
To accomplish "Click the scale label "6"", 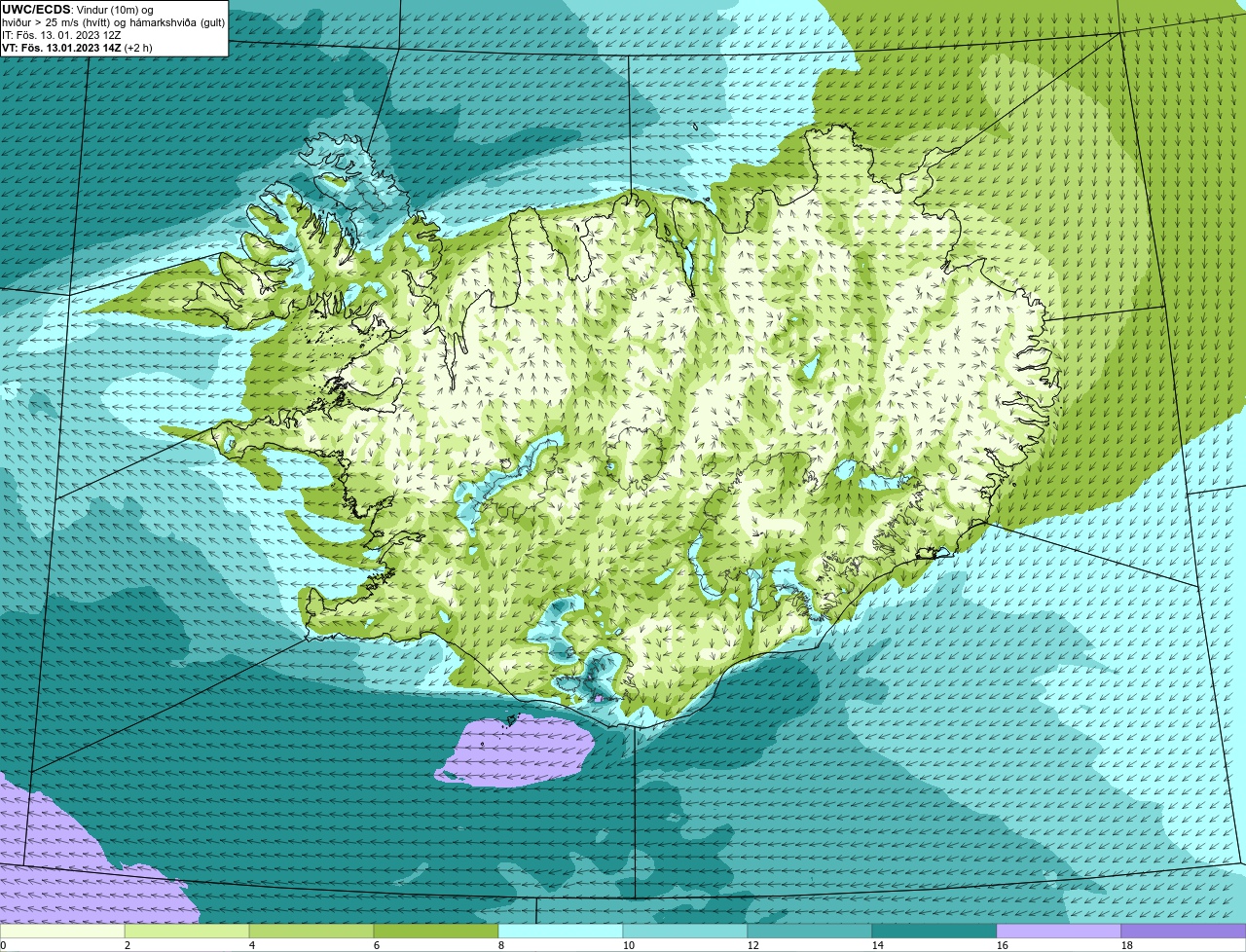I will (377, 945).
